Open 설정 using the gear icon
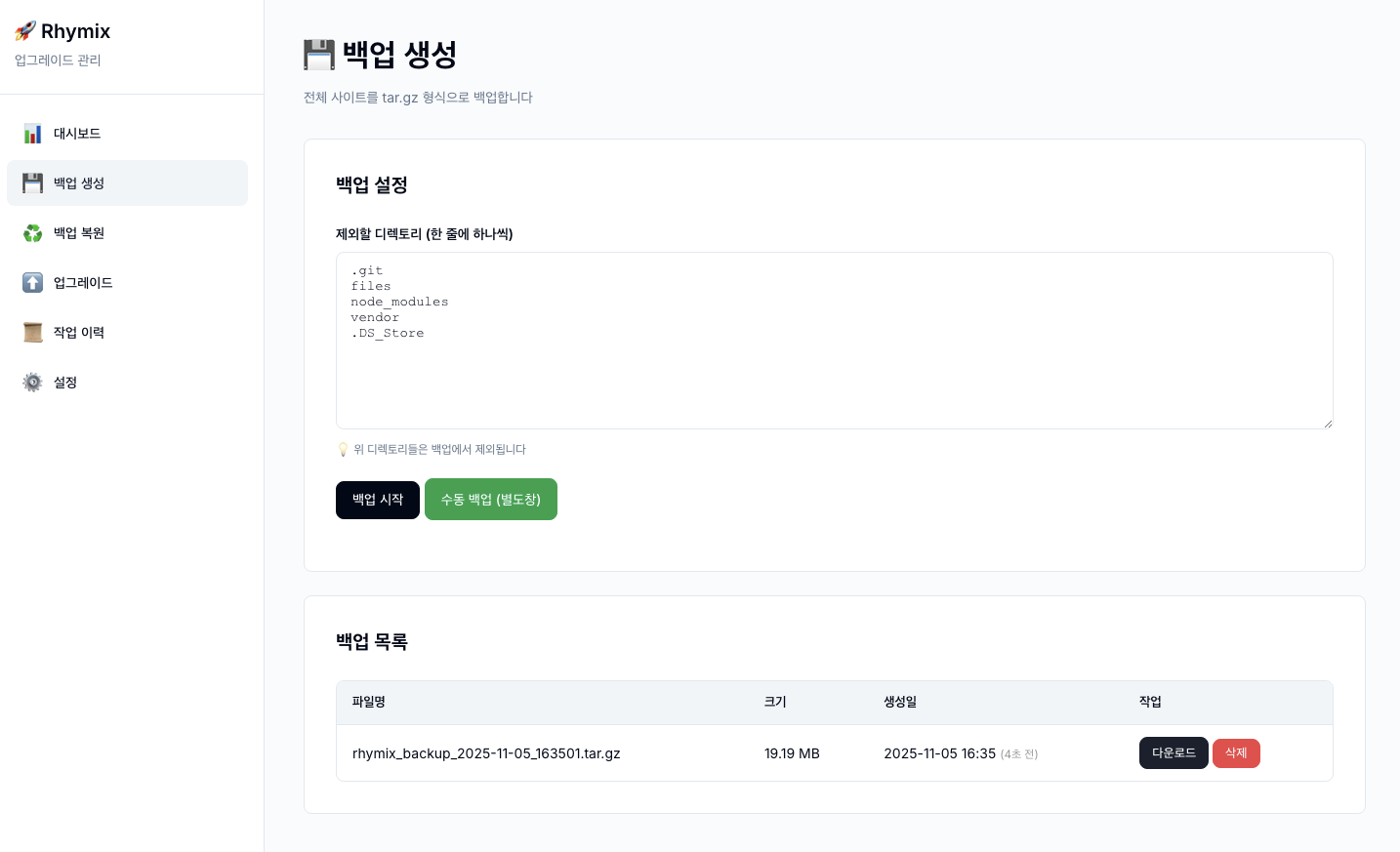Screen dimensions: 1400x852 tap(32, 382)
